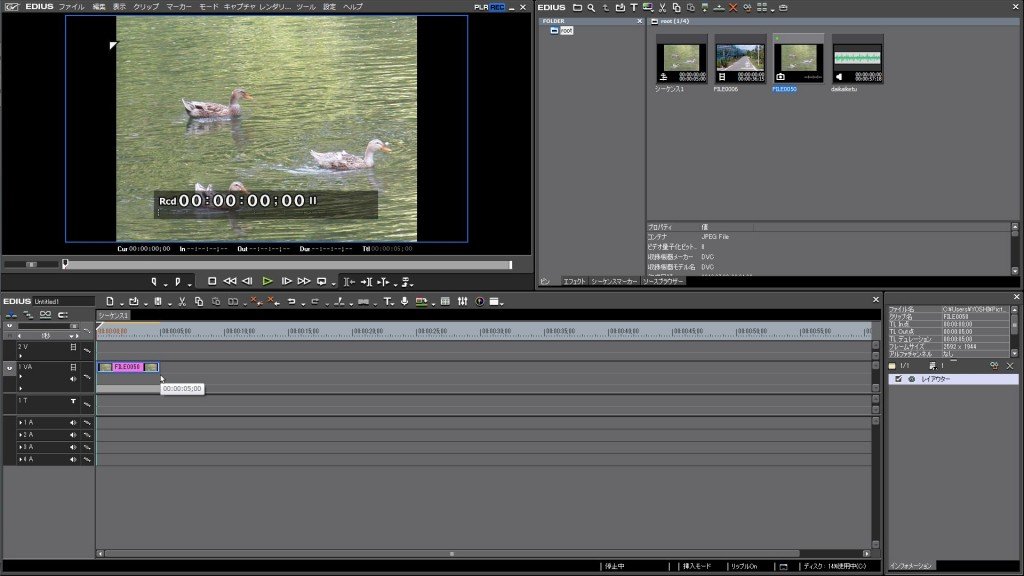The width and height of the screenshot is (1024, 576).
Task: Click the Insert/Overwrite mode icon above tracks
Action: point(11,315)
